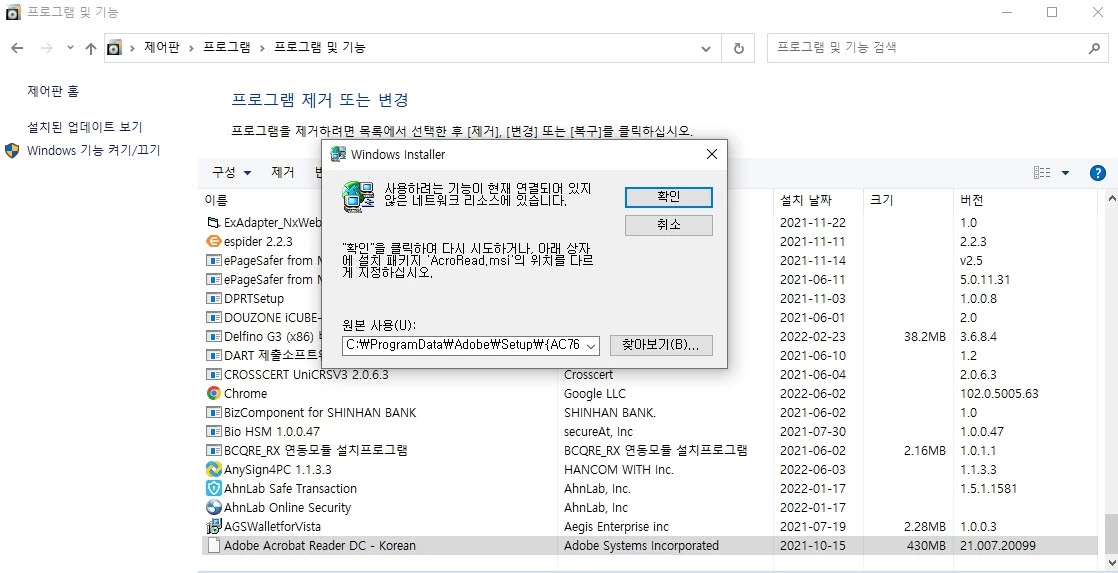The width and height of the screenshot is (1118, 573).
Task: Click Google LLC publisher cell
Action: click(x=593, y=393)
